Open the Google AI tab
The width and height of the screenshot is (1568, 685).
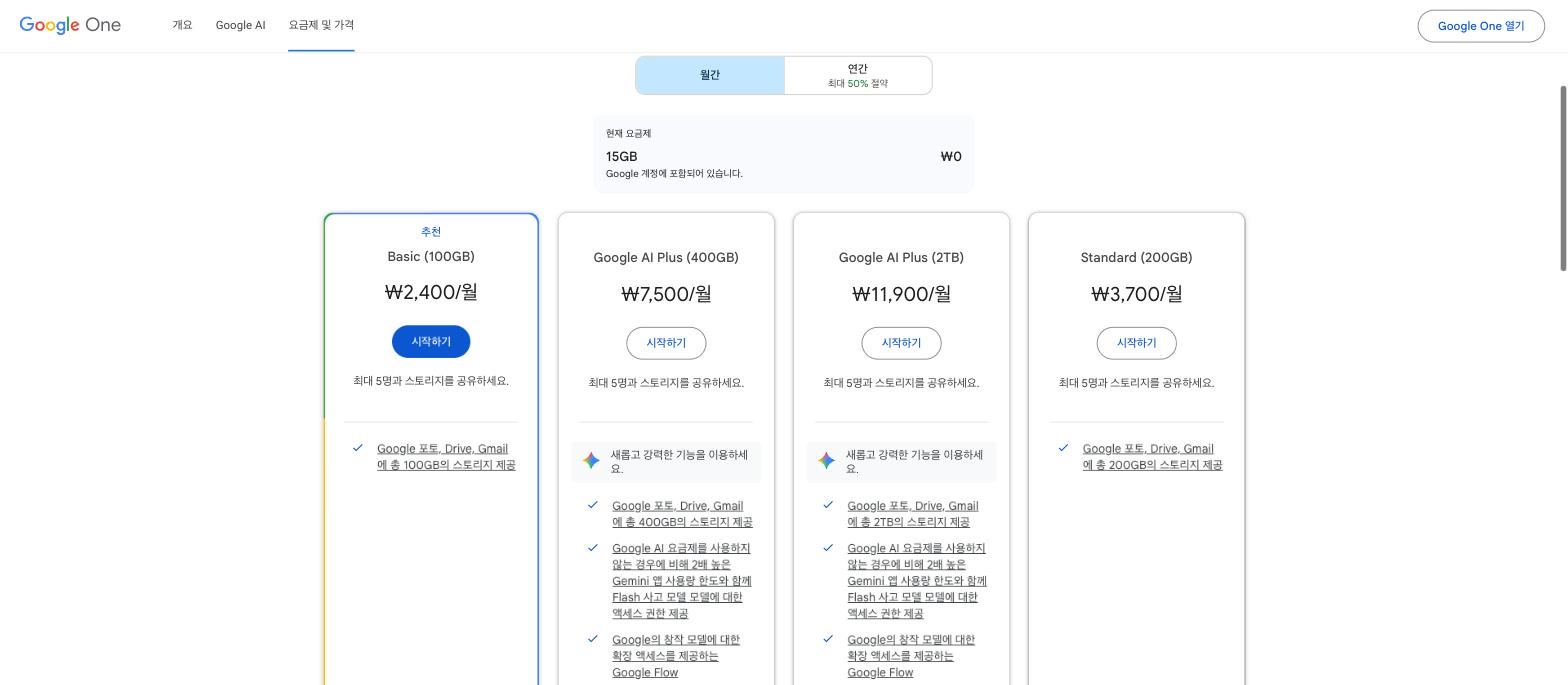240,25
